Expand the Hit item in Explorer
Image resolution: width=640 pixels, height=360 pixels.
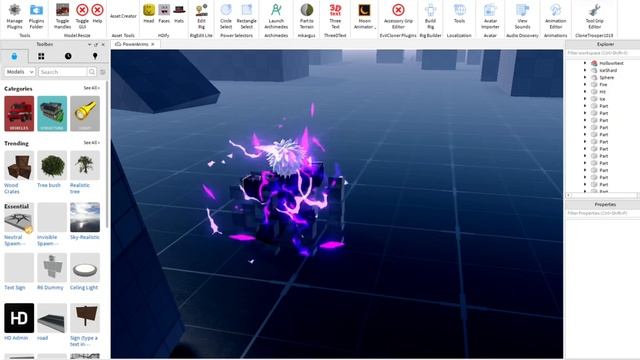[585, 92]
